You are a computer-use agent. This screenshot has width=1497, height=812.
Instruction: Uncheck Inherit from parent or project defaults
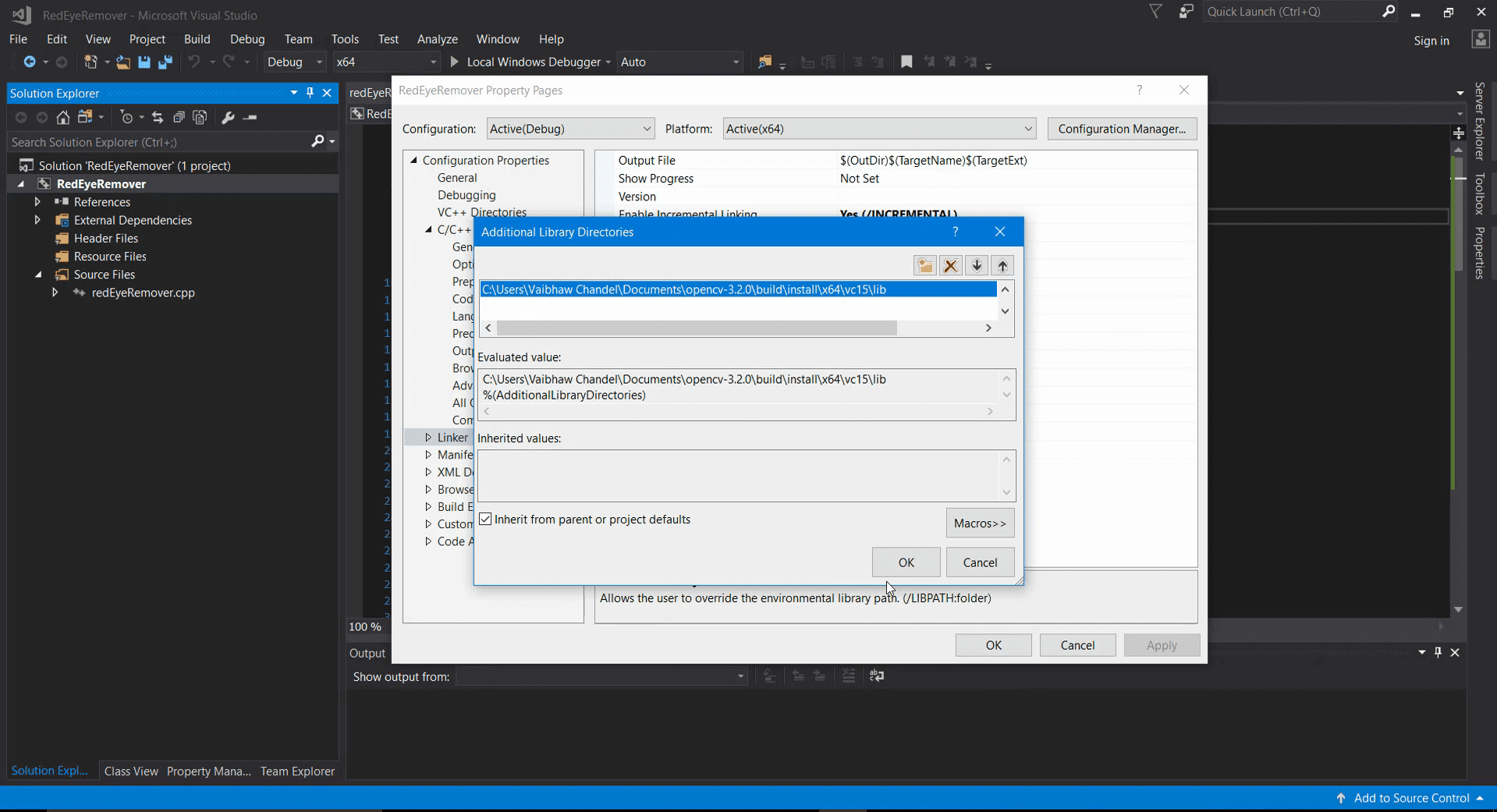pyautogui.click(x=485, y=519)
